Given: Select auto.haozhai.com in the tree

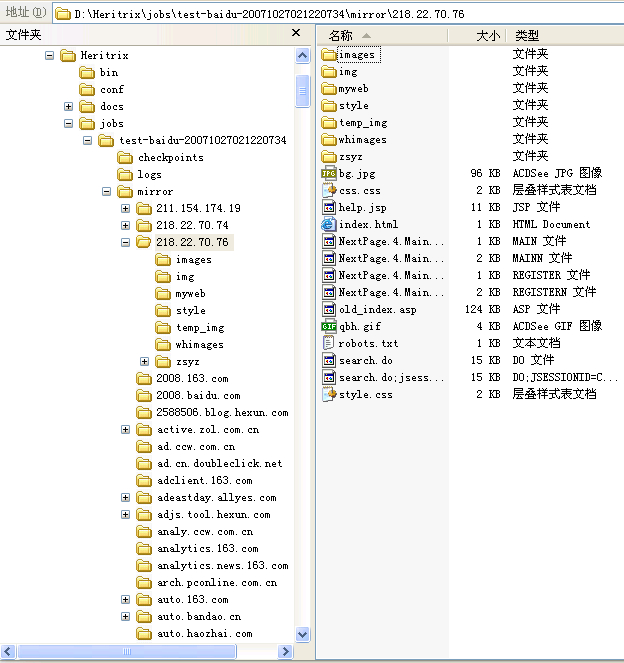Looking at the screenshot, I should 204,633.
